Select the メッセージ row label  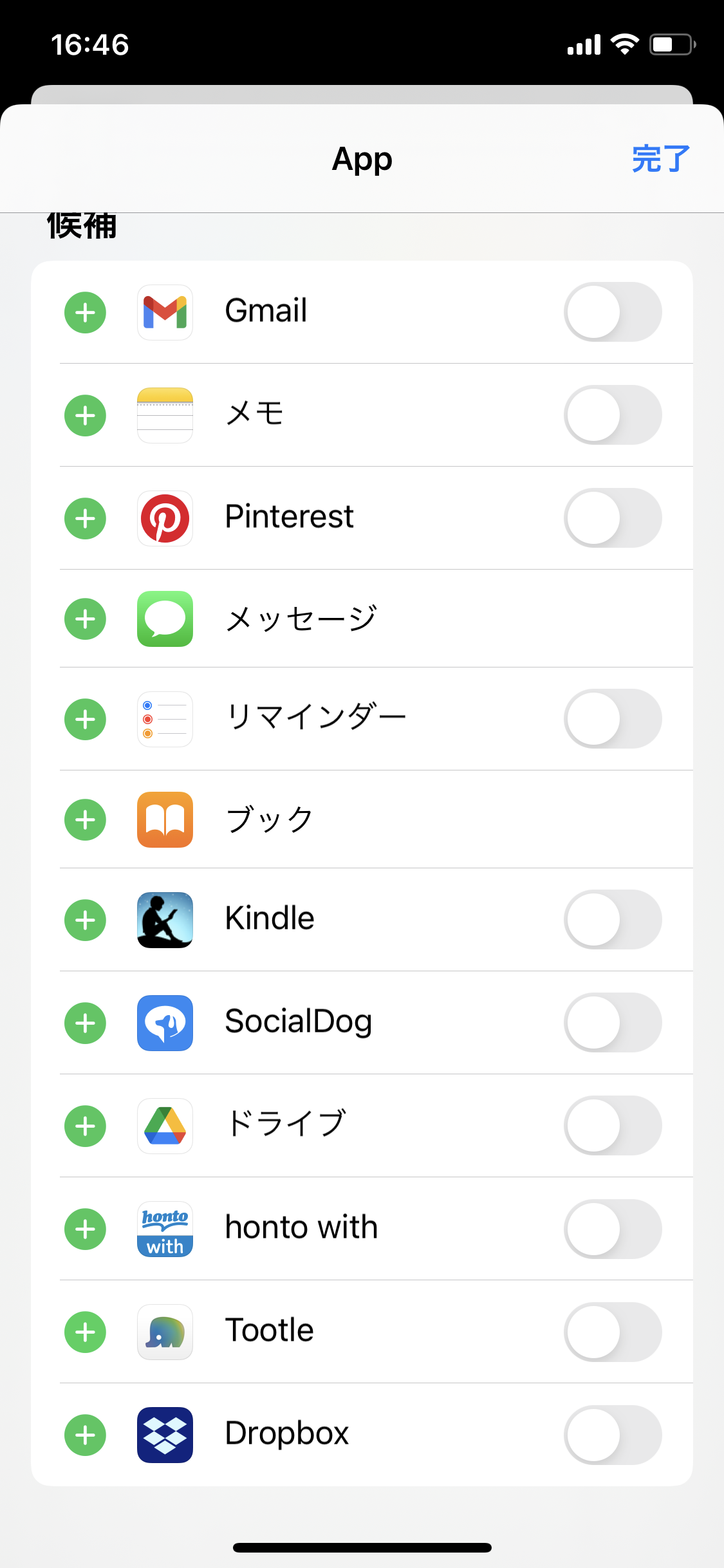(301, 619)
